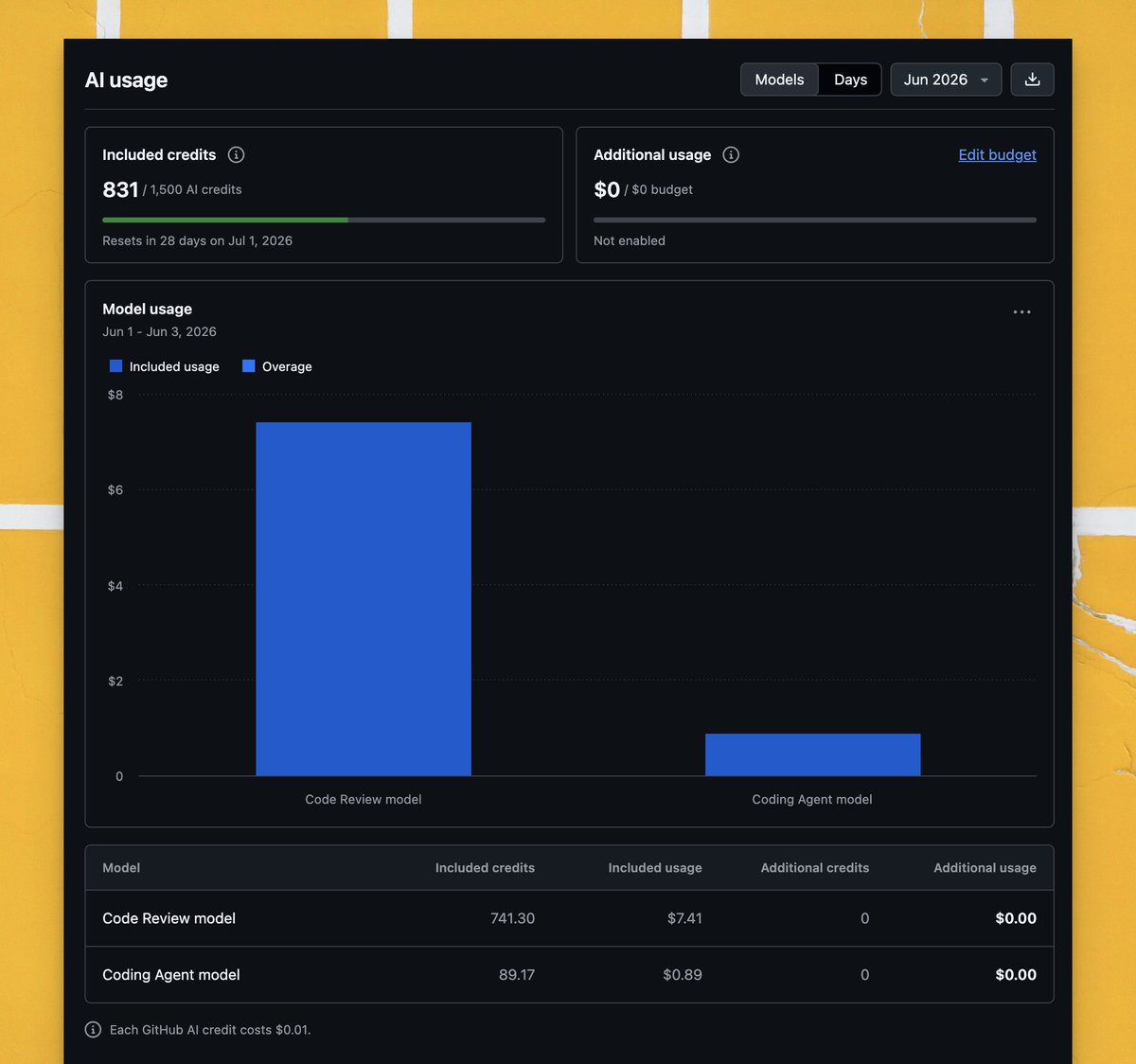Open the Jun 2026 month dropdown
This screenshot has height=1064, width=1136.
coord(946,80)
